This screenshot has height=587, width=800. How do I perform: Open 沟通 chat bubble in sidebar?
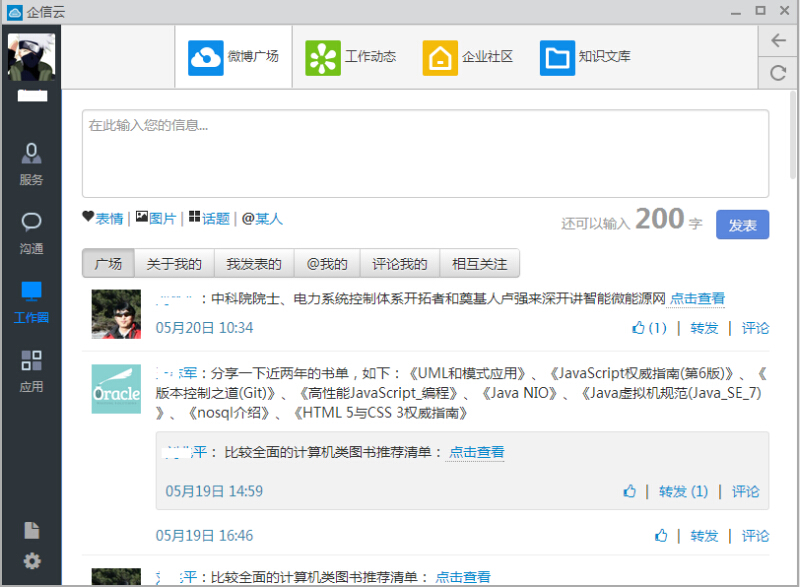point(31,234)
